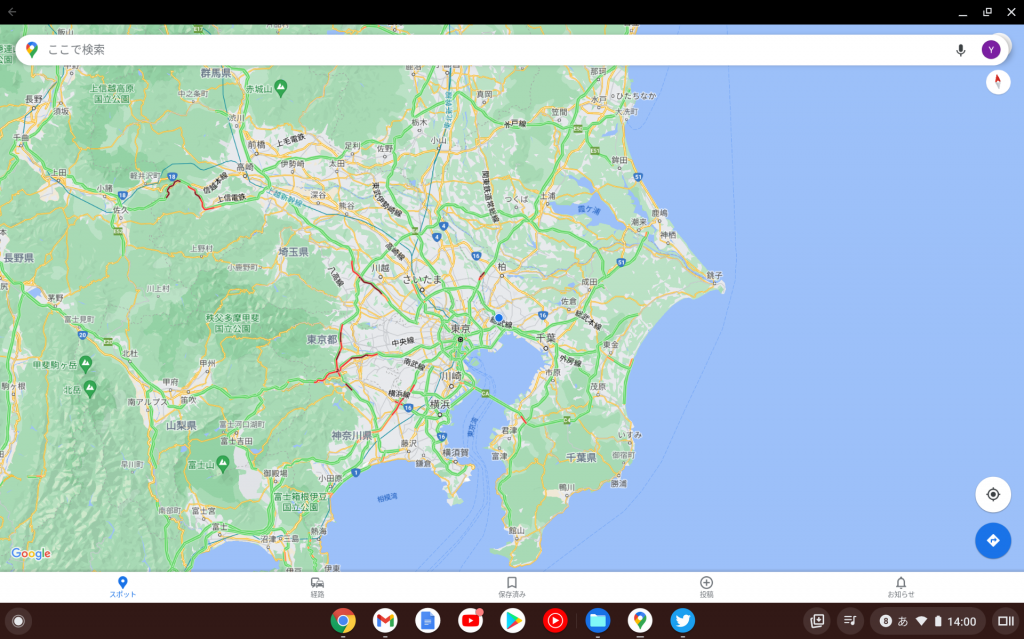Open directions with blue arrow button
This screenshot has width=1024, height=639.
(x=993, y=540)
